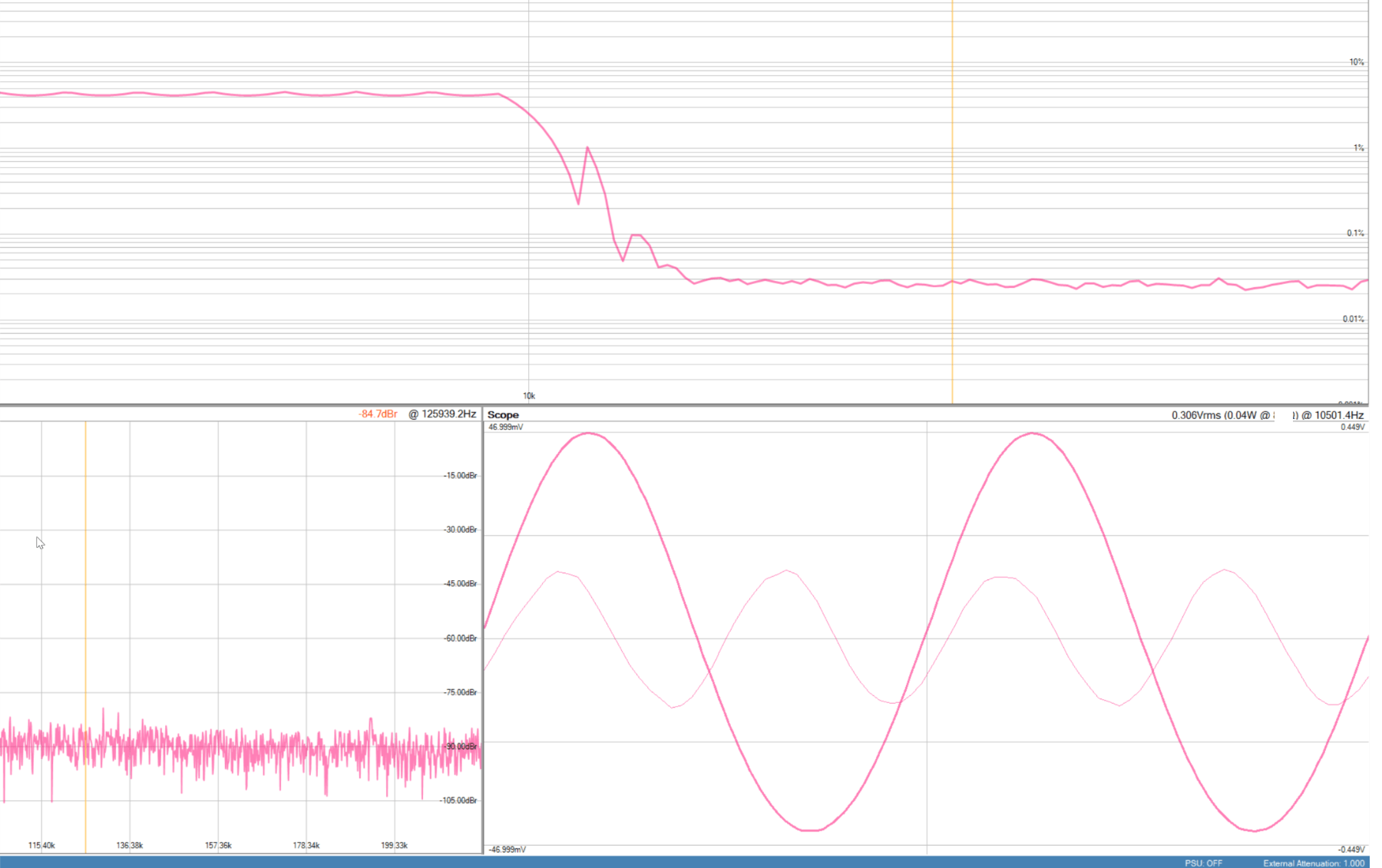
Task: Click the 0.449V upper right scale label
Action: pos(1353,427)
